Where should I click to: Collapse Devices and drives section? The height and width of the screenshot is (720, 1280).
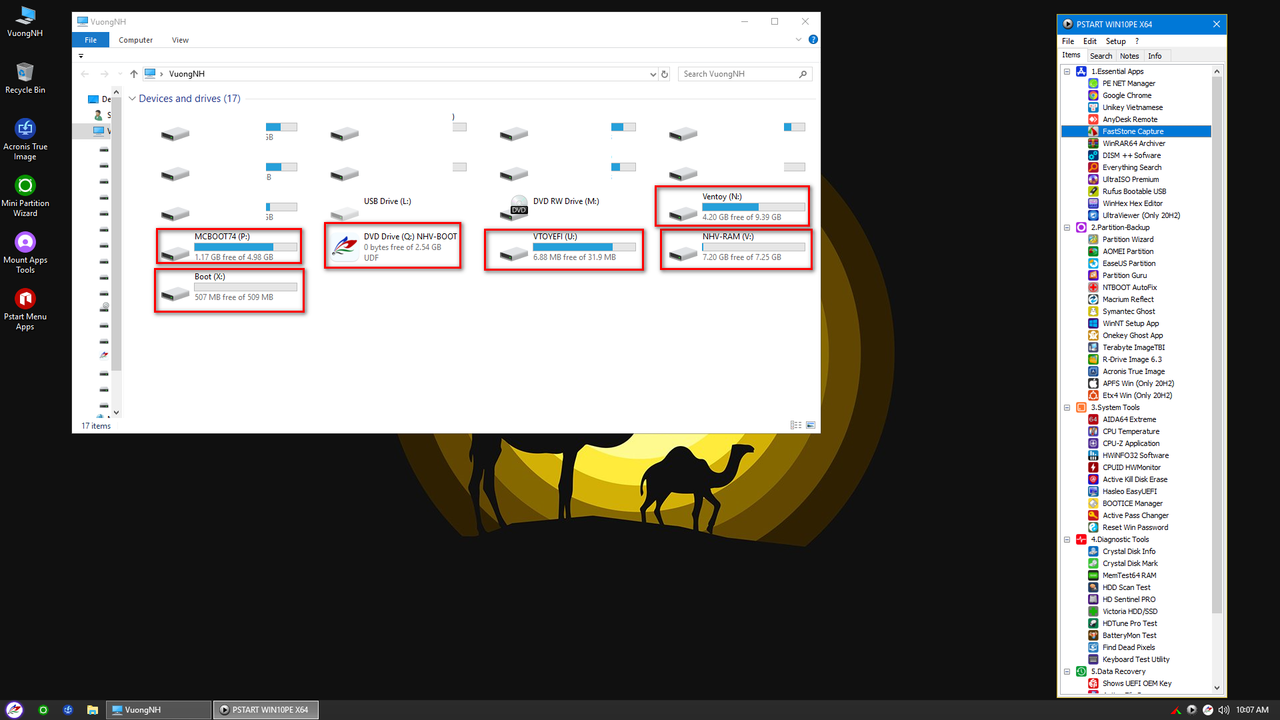[x=132, y=98]
